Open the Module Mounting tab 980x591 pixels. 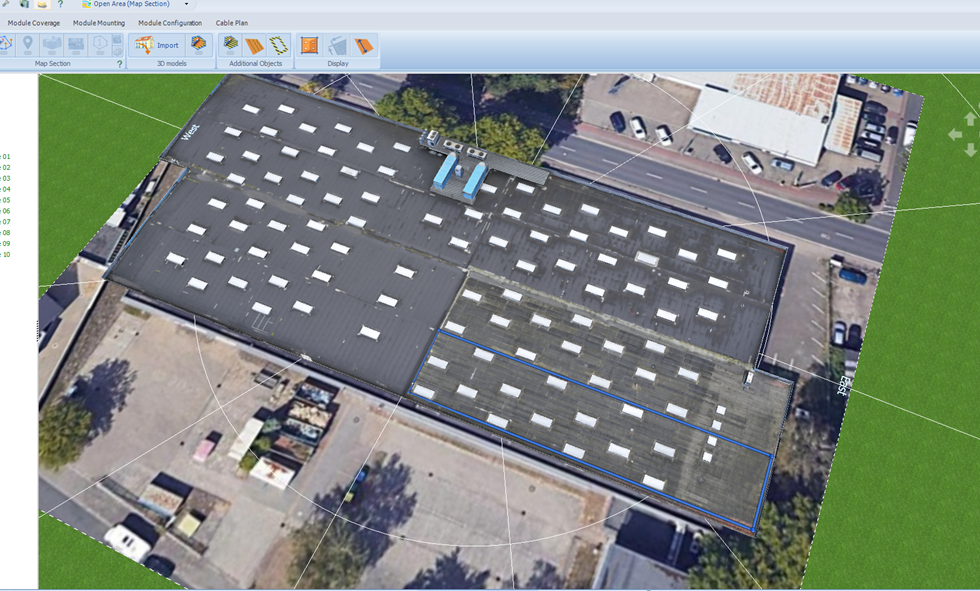tap(99, 23)
